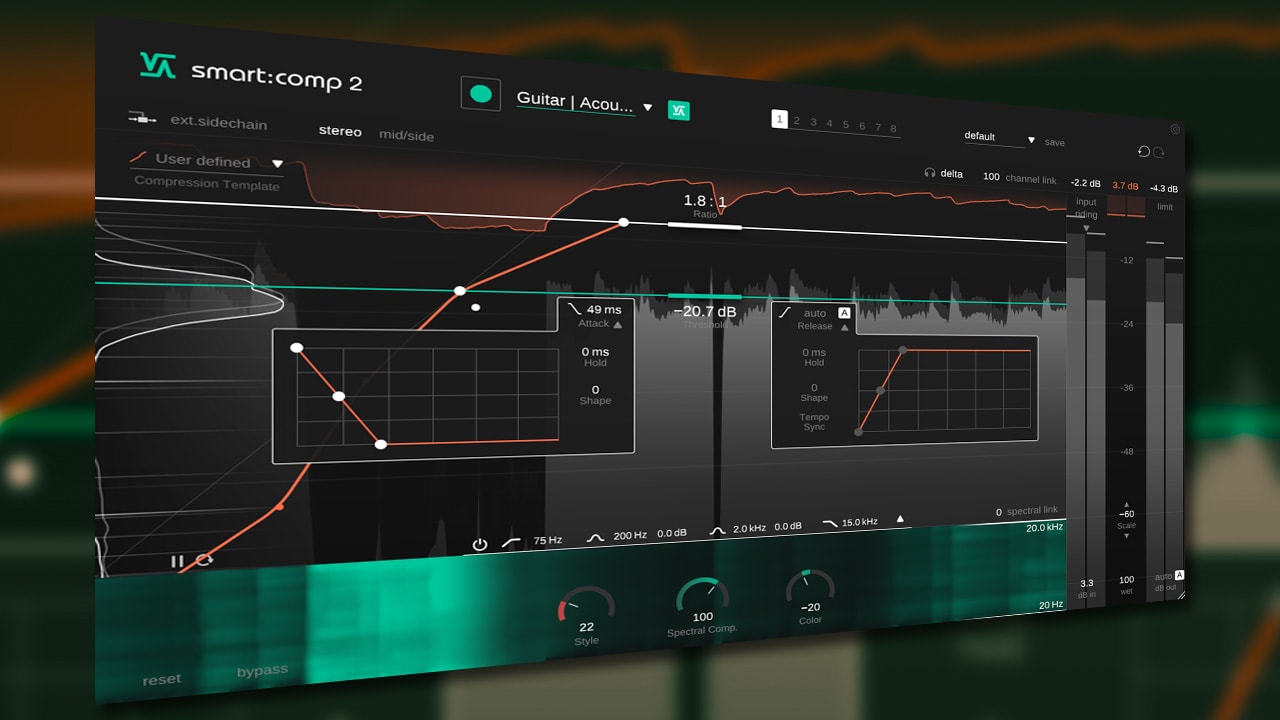Expand the User defined compression template menu

(x=277, y=163)
